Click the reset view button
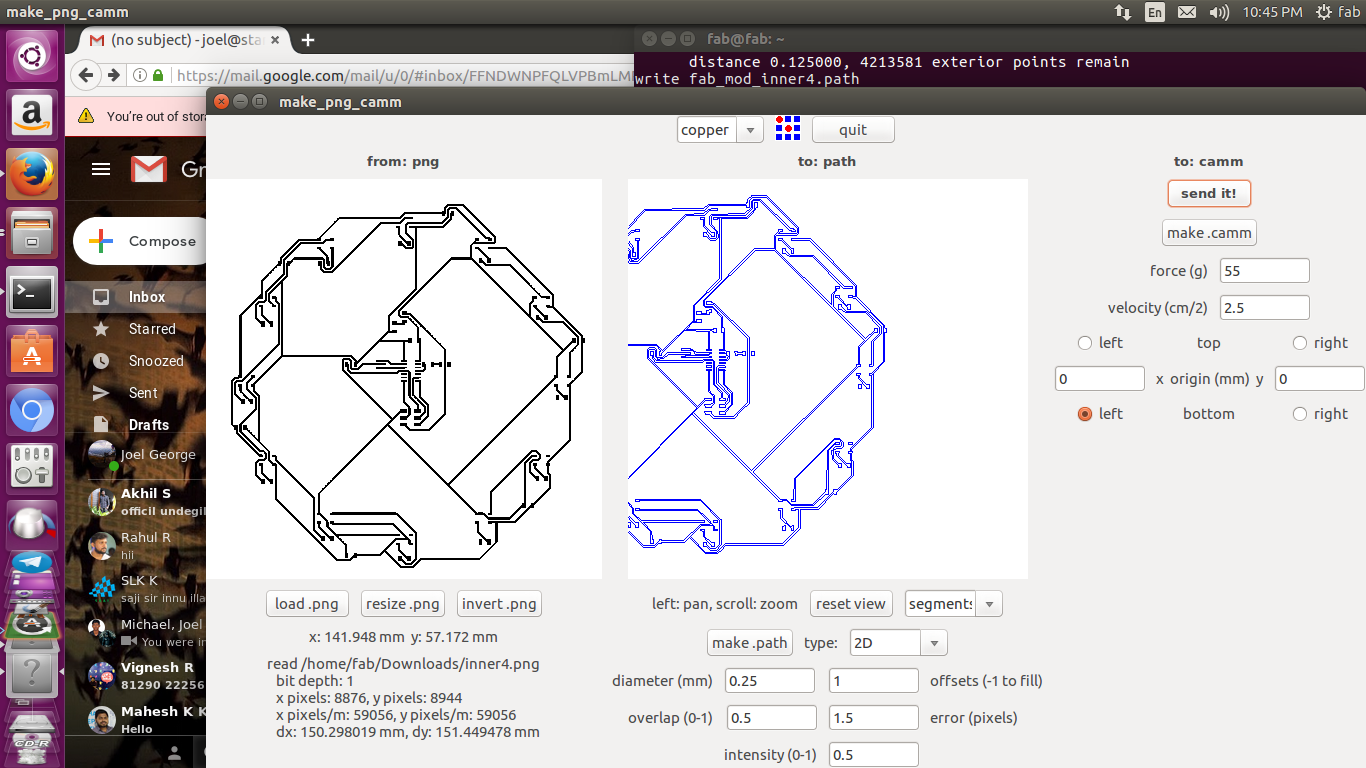The height and width of the screenshot is (768, 1366). (x=851, y=604)
